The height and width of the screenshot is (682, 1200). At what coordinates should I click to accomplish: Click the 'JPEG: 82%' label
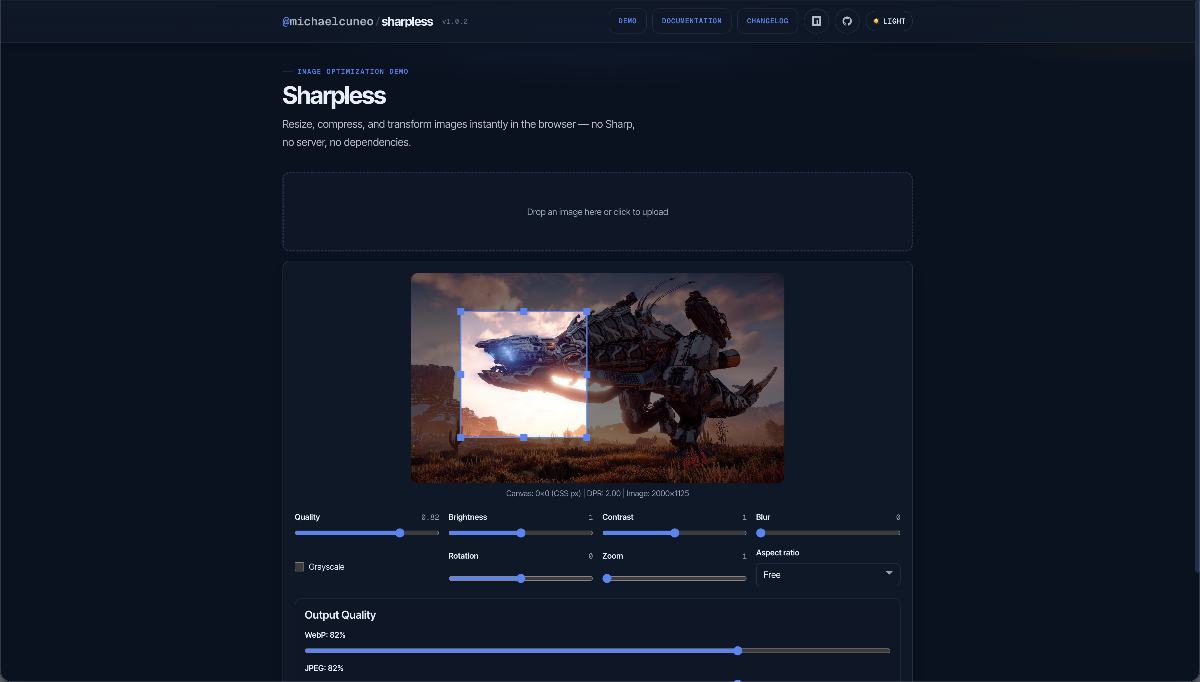tap(324, 668)
